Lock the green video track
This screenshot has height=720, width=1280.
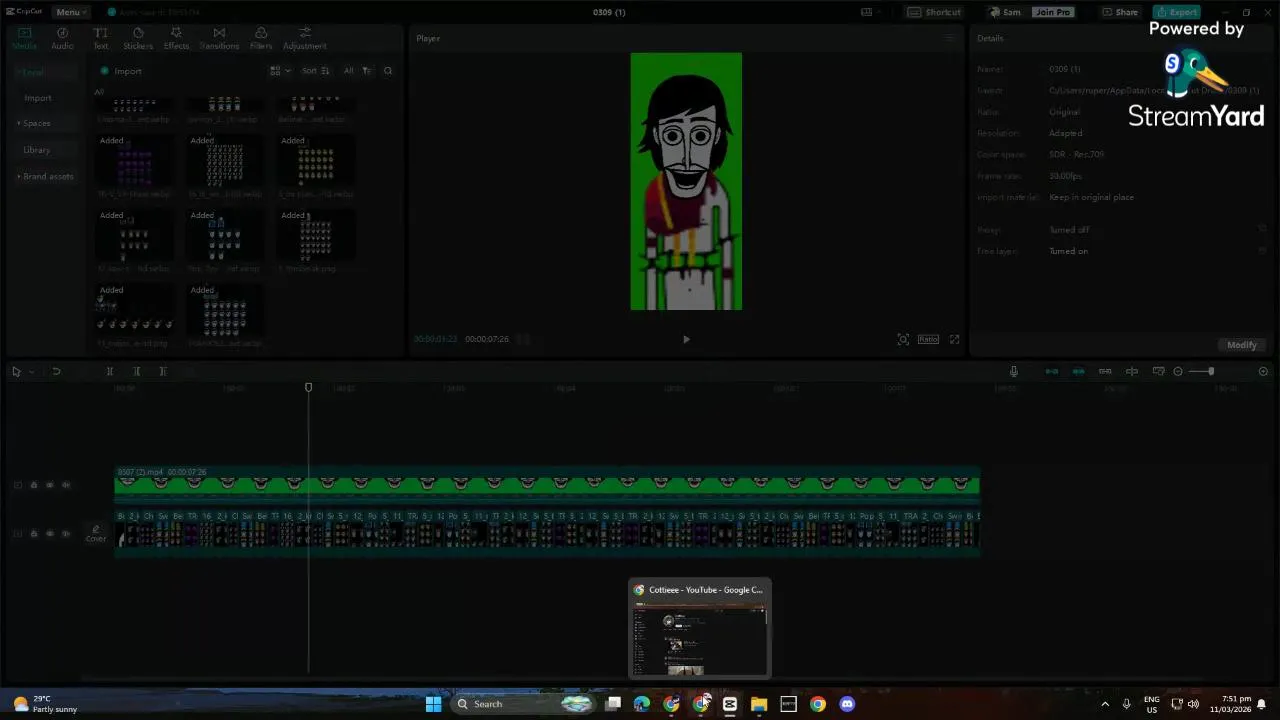coord(33,485)
